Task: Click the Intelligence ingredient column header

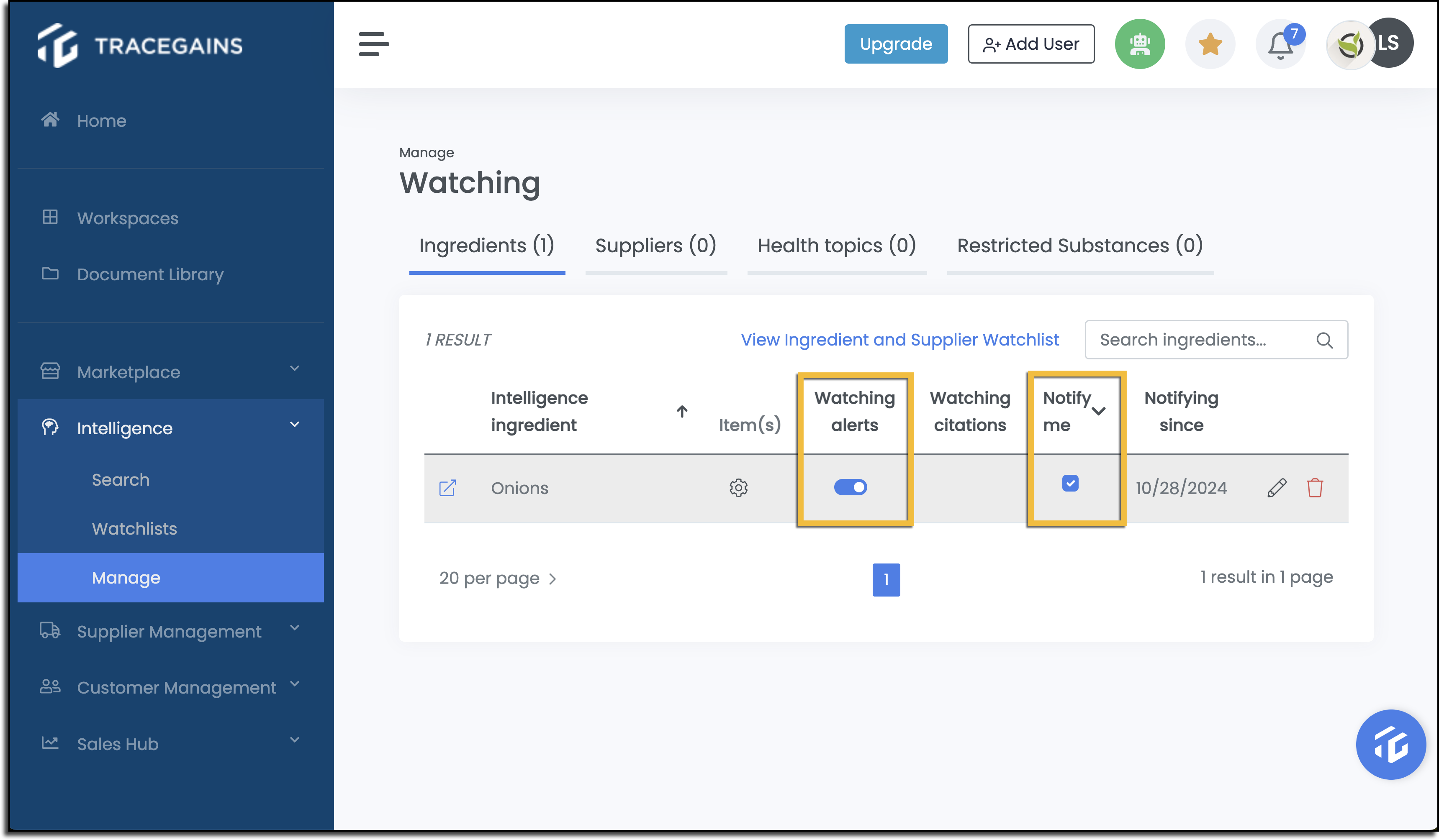Action: tap(539, 412)
